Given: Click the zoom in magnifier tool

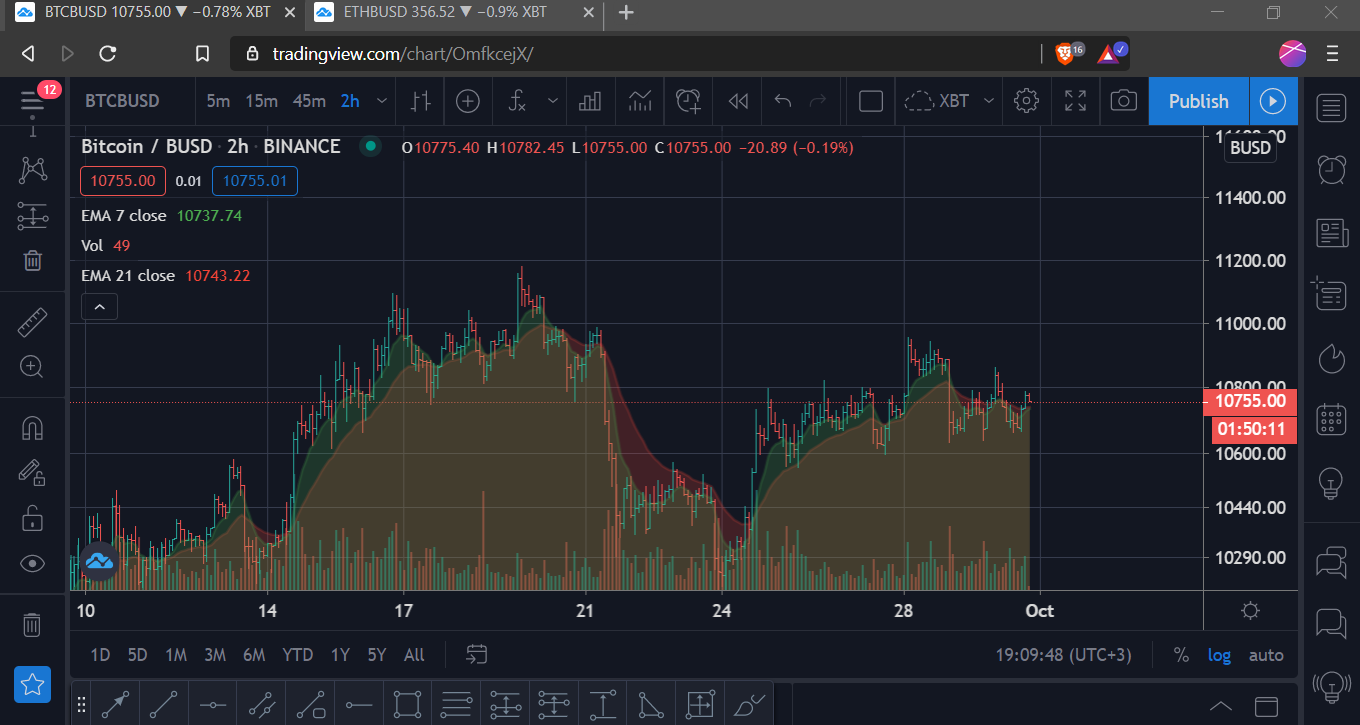Looking at the screenshot, I should tap(32, 367).
